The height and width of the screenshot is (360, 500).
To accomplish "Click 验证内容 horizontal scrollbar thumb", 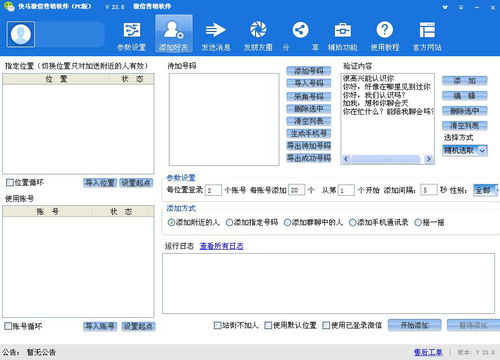I will (x=386, y=159).
